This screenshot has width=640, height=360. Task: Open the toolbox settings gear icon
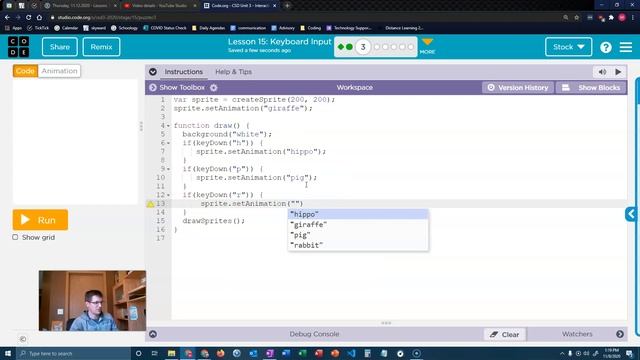pyautogui.click(x=213, y=87)
